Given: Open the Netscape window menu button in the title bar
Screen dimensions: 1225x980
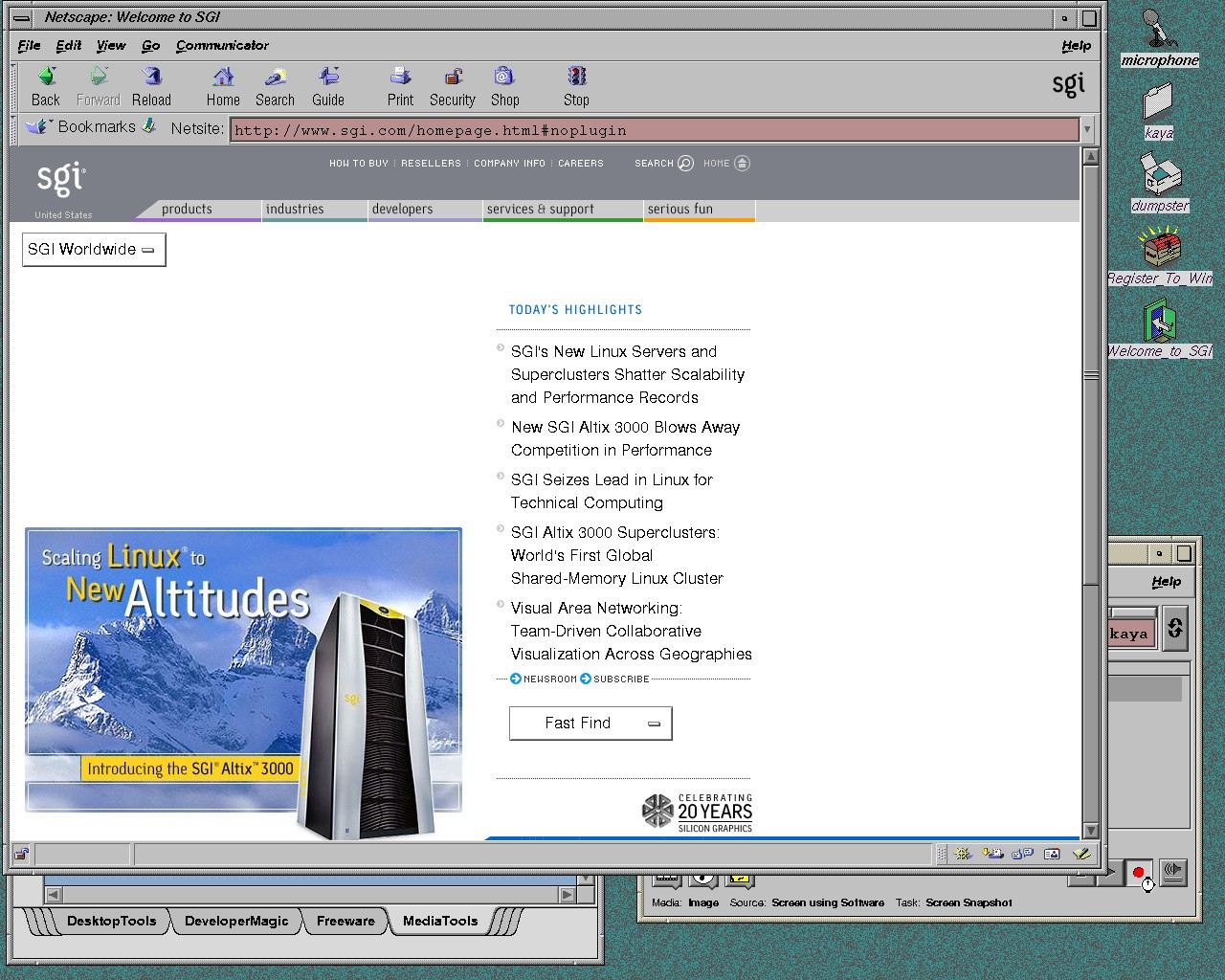Looking at the screenshot, I should click(x=22, y=17).
